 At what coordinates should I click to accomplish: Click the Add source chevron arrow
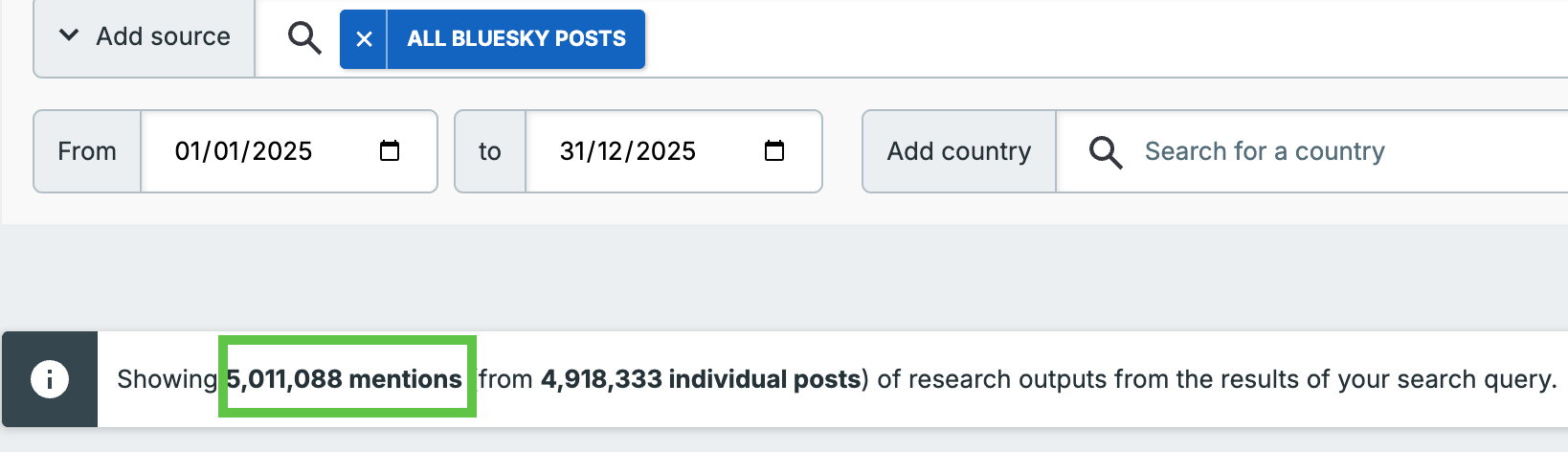[69, 36]
